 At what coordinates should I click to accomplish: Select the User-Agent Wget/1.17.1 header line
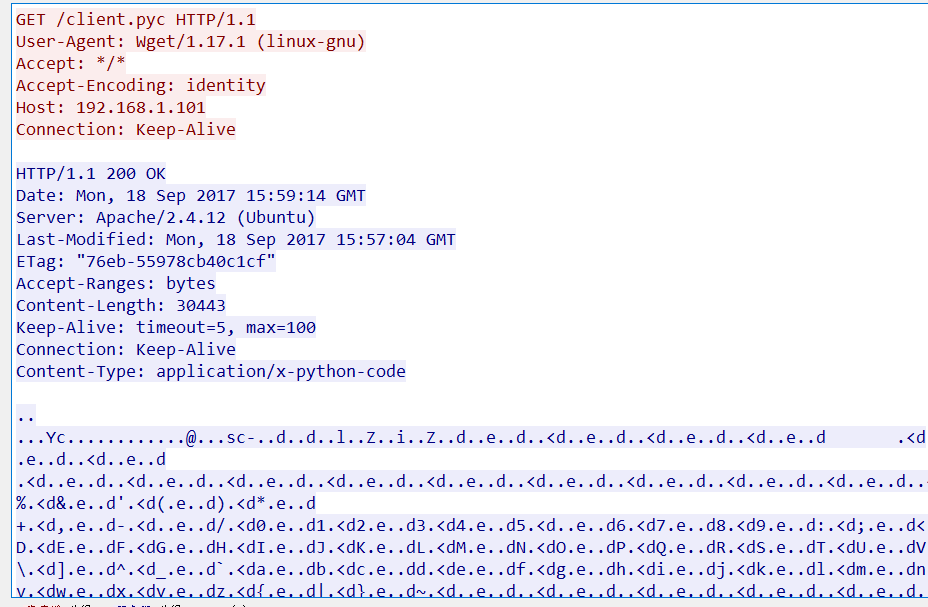tap(190, 41)
